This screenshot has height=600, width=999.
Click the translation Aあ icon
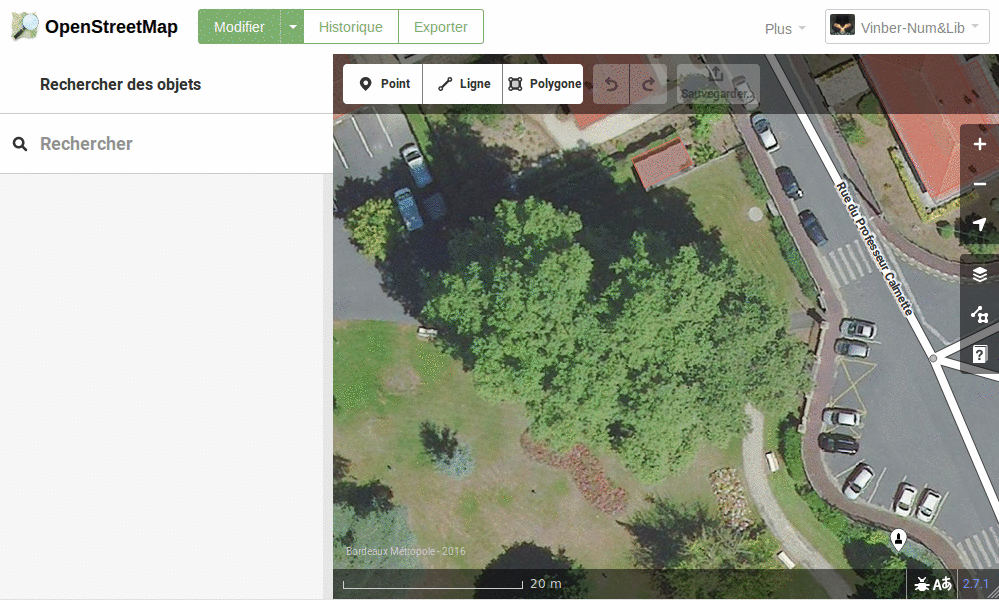(942, 583)
